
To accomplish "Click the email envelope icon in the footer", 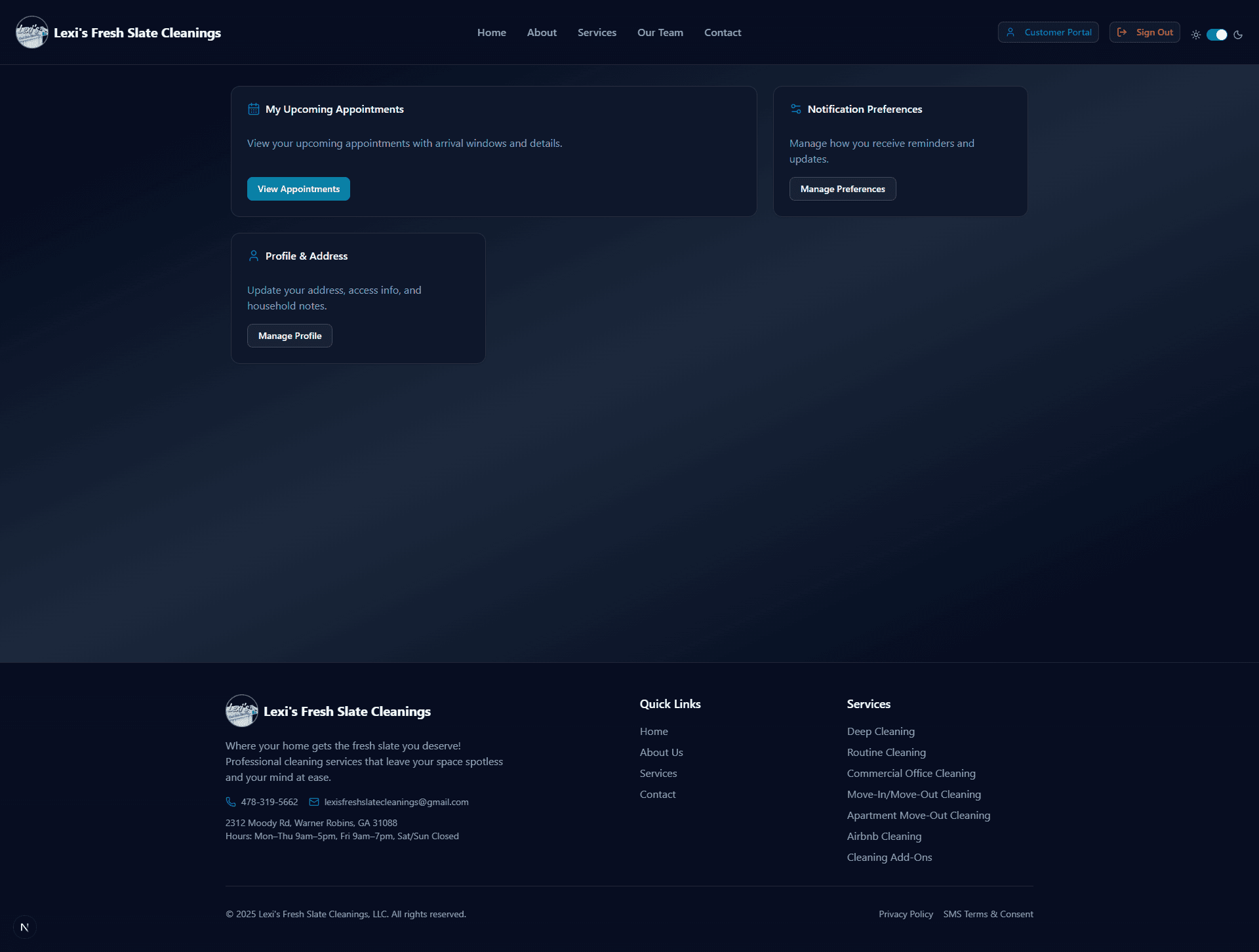I will tap(315, 802).
